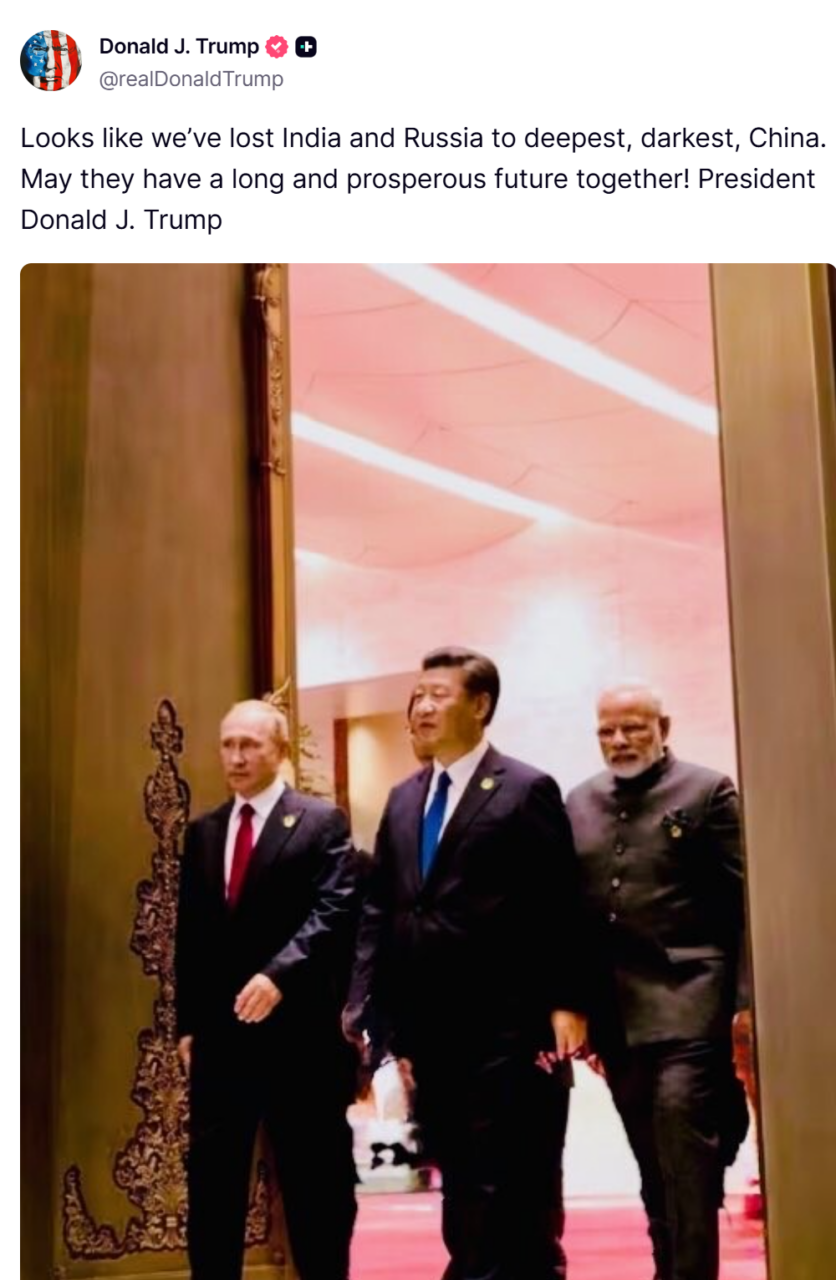Open the attached photo of three men
Screen dimensions: 836x1280
(428, 771)
